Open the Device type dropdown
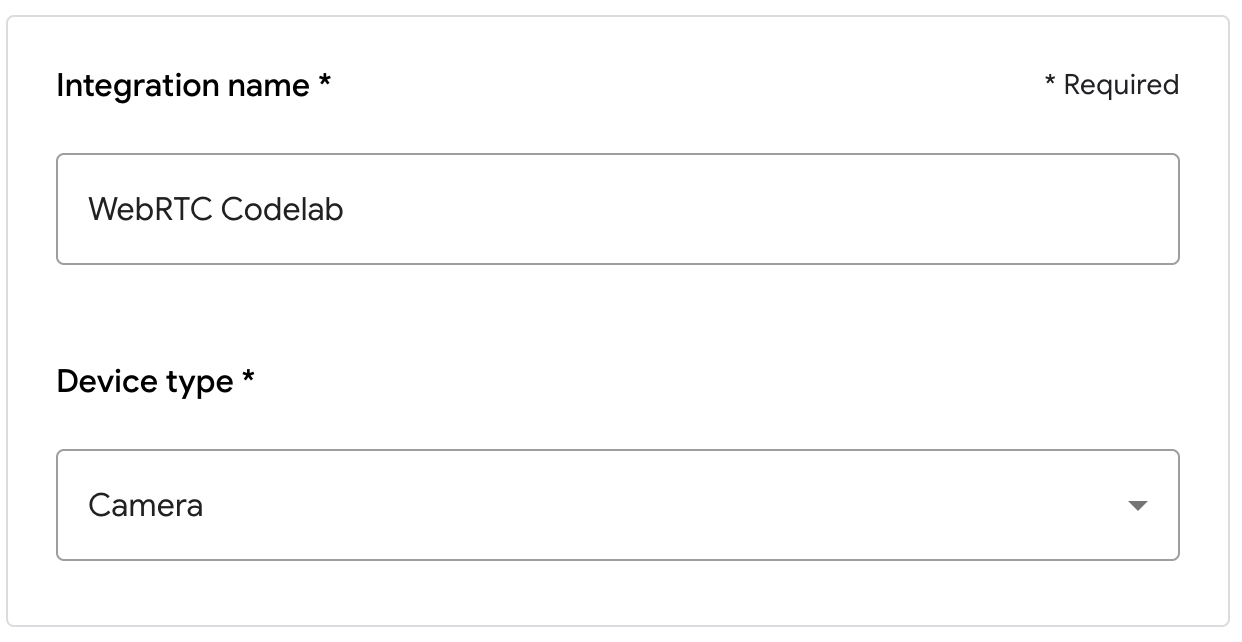1242x642 pixels. click(617, 505)
